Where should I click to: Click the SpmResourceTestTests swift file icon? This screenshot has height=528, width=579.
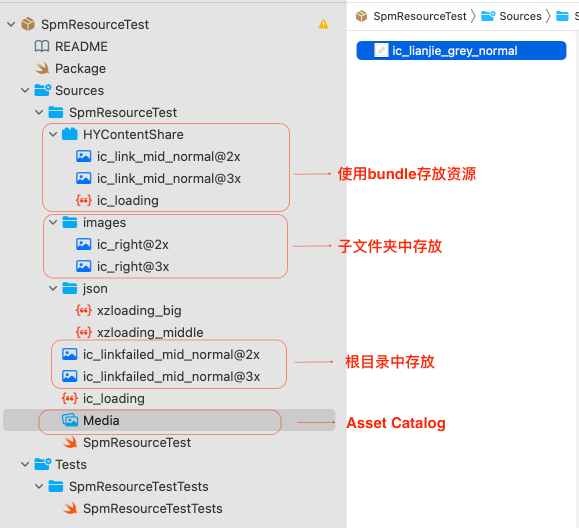coord(70,508)
